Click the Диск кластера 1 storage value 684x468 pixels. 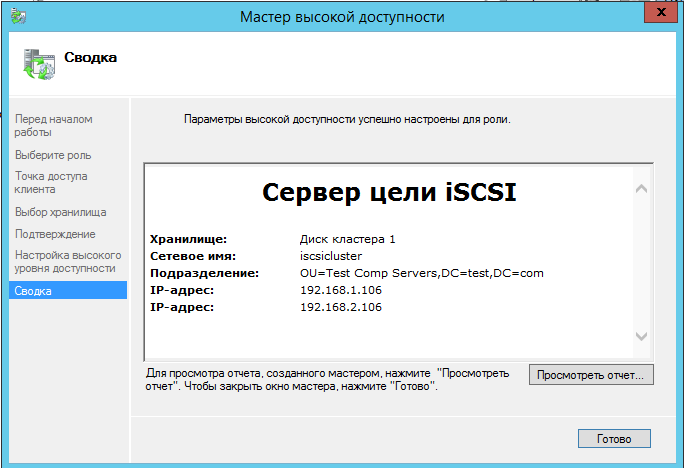(x=347, y=239)
